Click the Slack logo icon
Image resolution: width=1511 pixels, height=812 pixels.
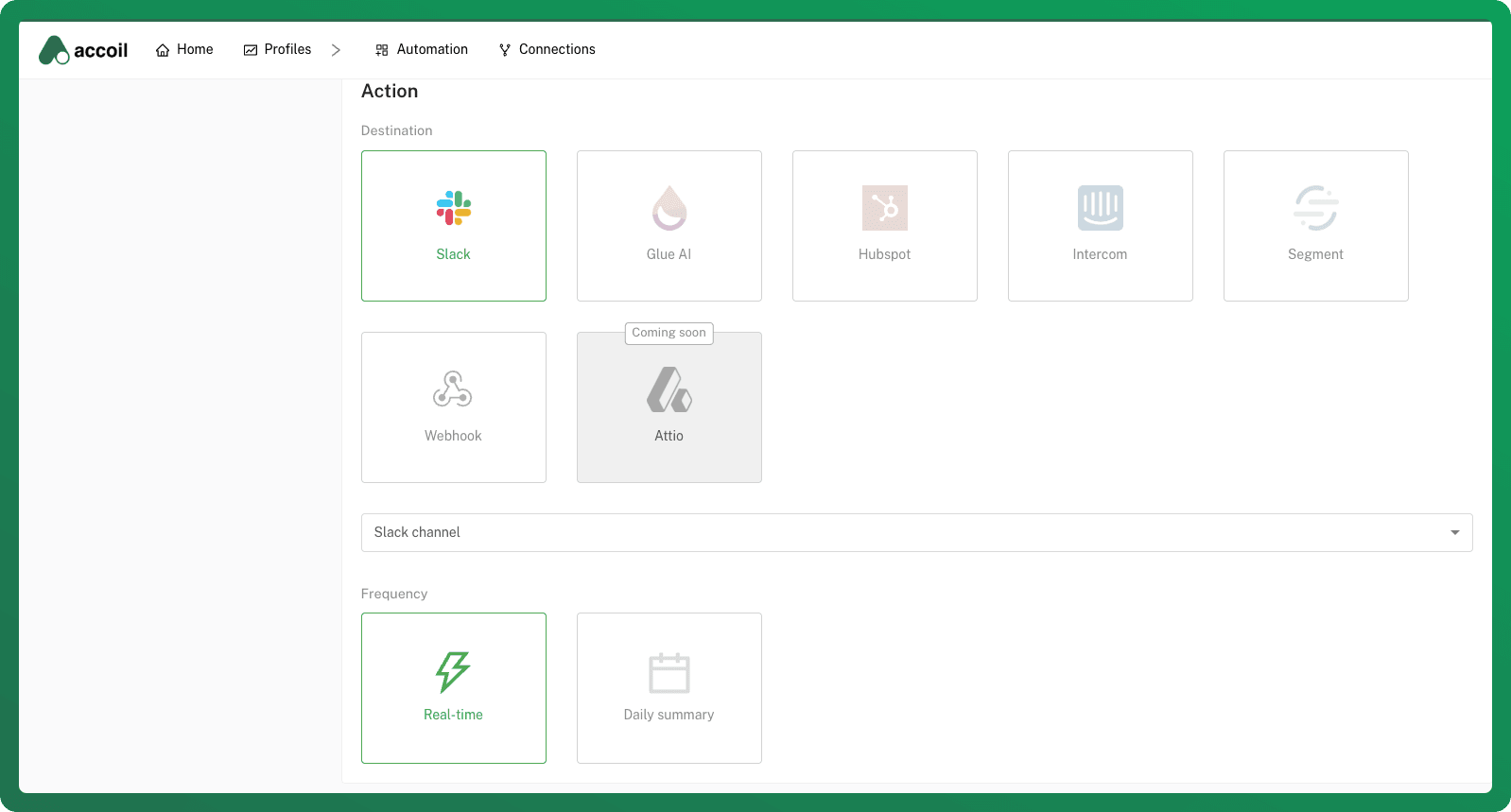pos(454,208)
